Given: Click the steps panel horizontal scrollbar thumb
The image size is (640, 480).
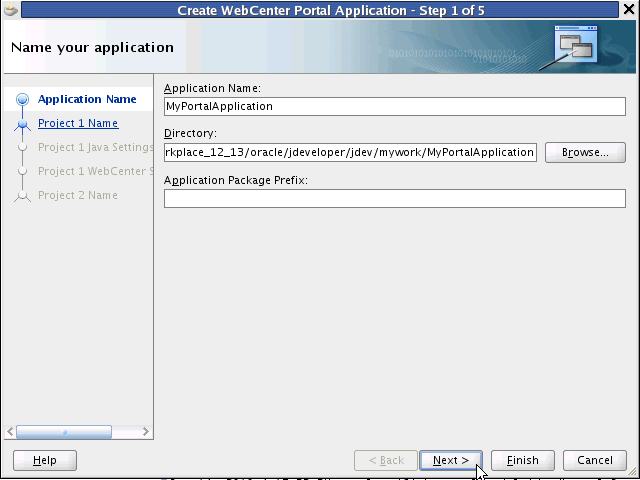Looking at the screenshot, I should 64,432.
